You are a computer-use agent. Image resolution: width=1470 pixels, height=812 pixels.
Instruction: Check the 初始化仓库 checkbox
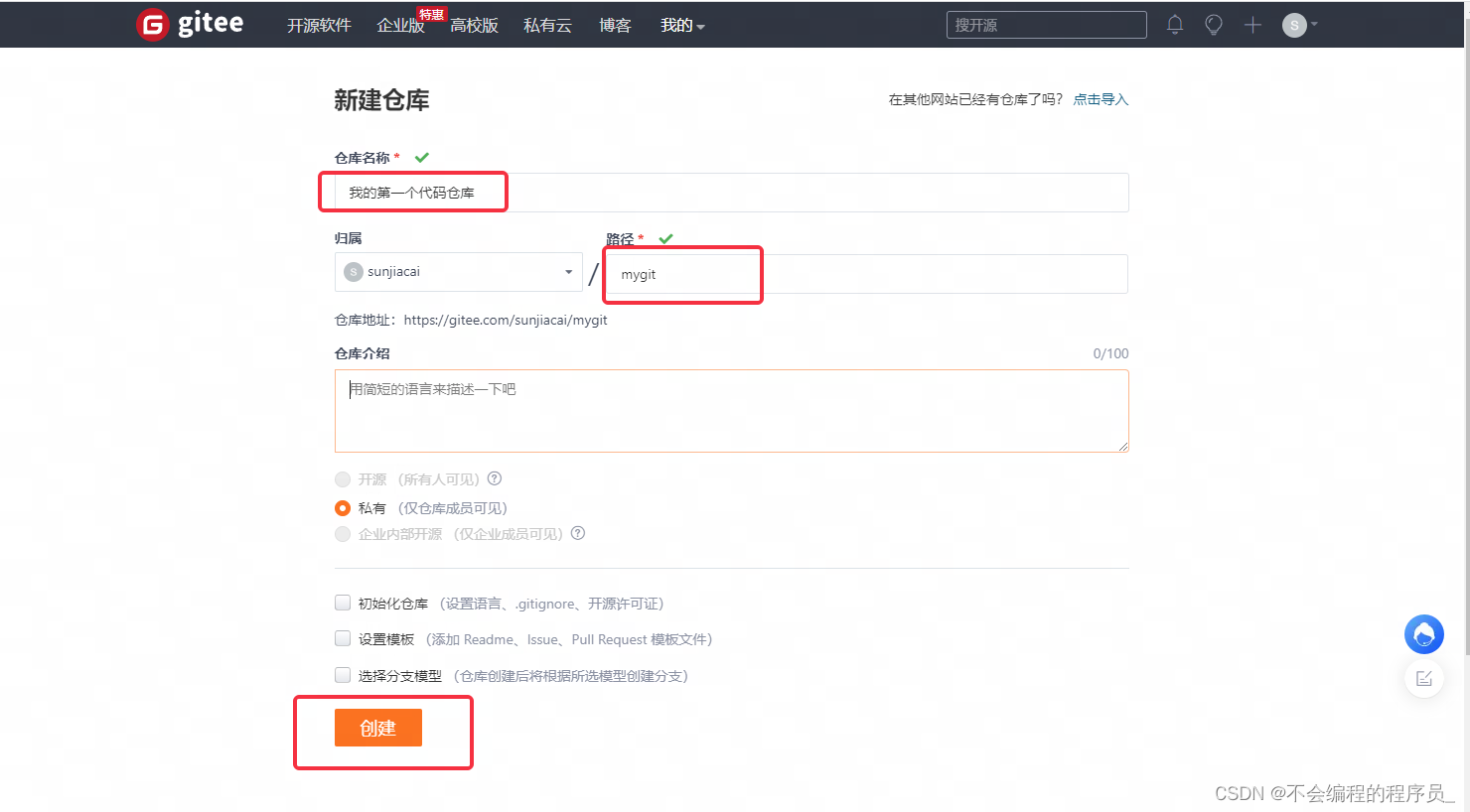tap(343, 603)
